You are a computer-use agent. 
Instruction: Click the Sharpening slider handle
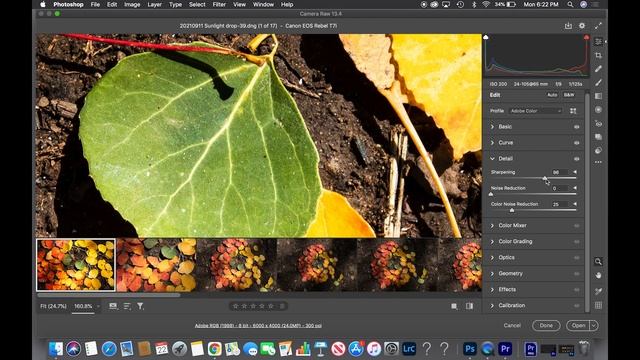(545, 178)
